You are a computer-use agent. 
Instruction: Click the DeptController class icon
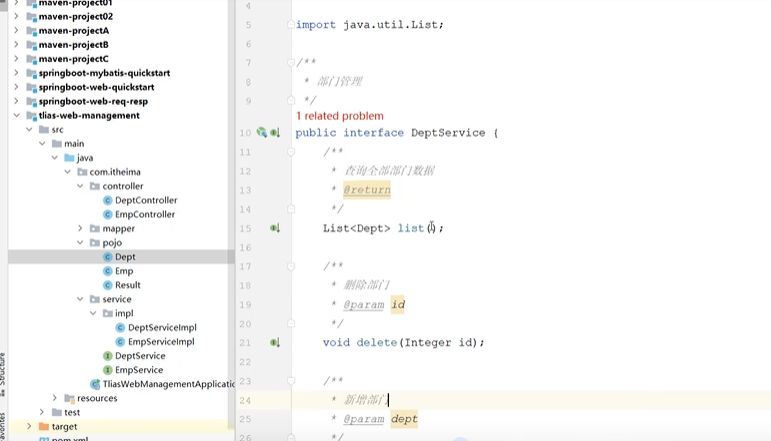(x=108, y=201)
